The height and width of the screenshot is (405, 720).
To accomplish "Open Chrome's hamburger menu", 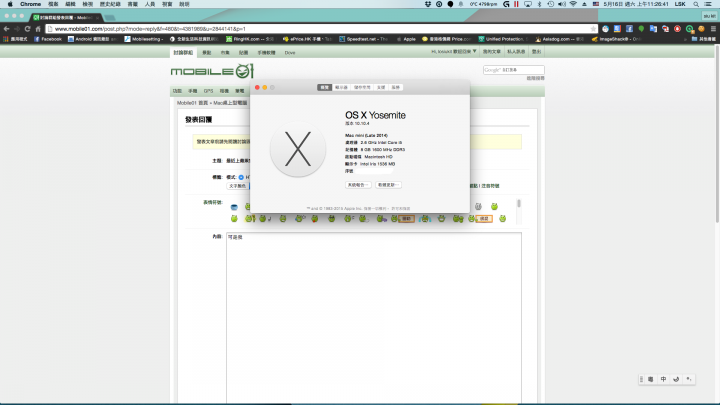I will pyautogui.click(x=713, y=28).
